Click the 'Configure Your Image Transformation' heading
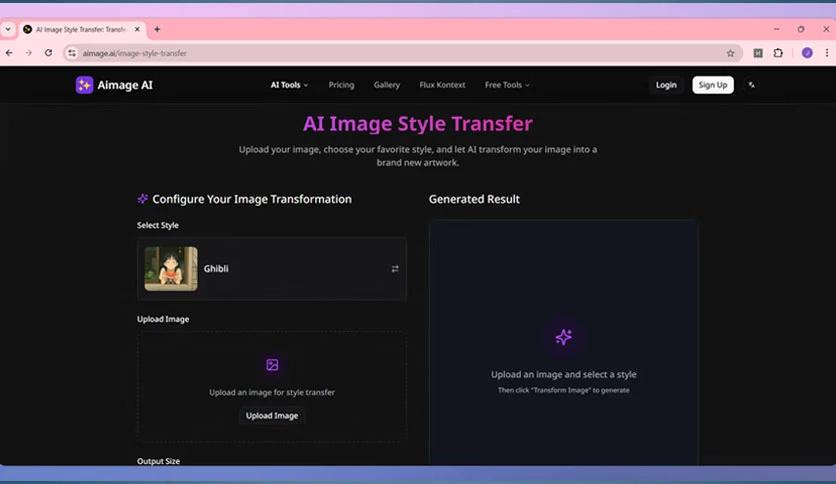 pyautogui.click(x=252, y=199)
